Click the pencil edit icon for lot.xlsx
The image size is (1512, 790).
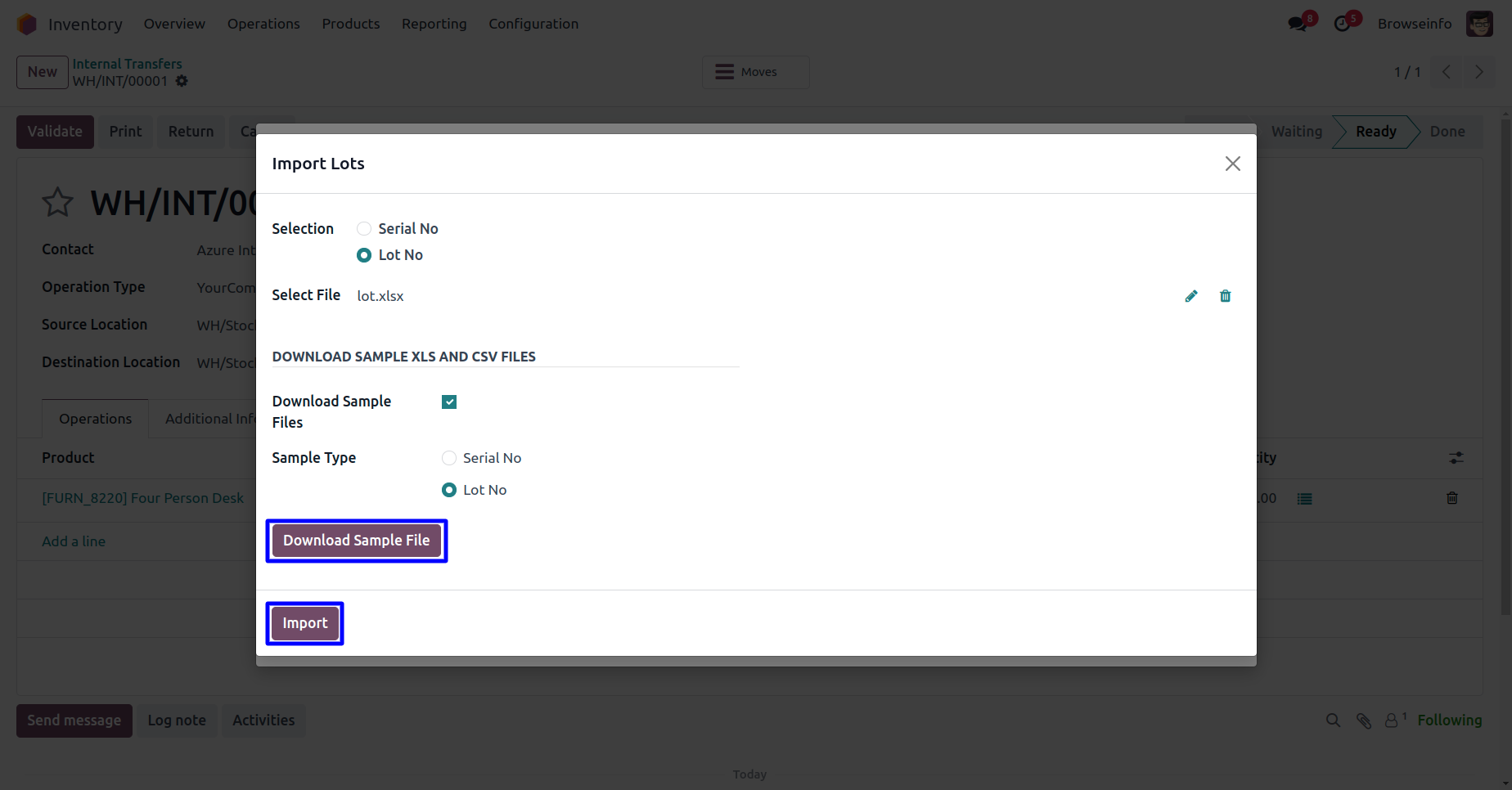(x=1191, y=296)
